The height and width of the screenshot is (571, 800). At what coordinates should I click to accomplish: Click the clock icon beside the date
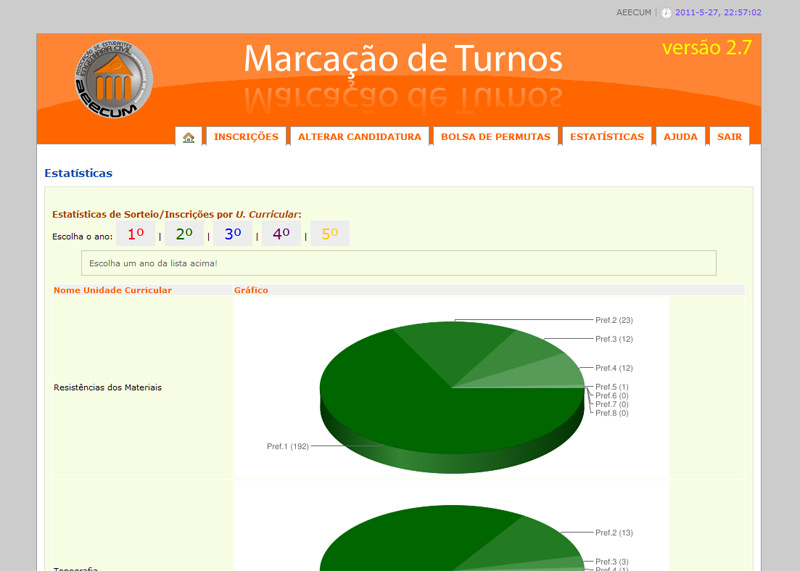click(666, 13)
